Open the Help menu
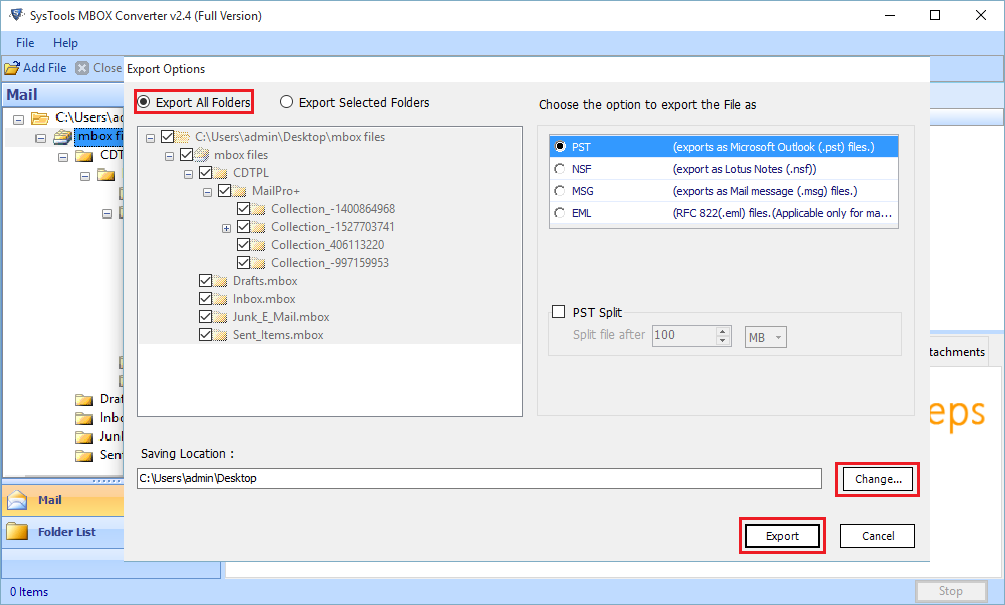This screenshot has width=1005, height=605. (x=65, y=43)
